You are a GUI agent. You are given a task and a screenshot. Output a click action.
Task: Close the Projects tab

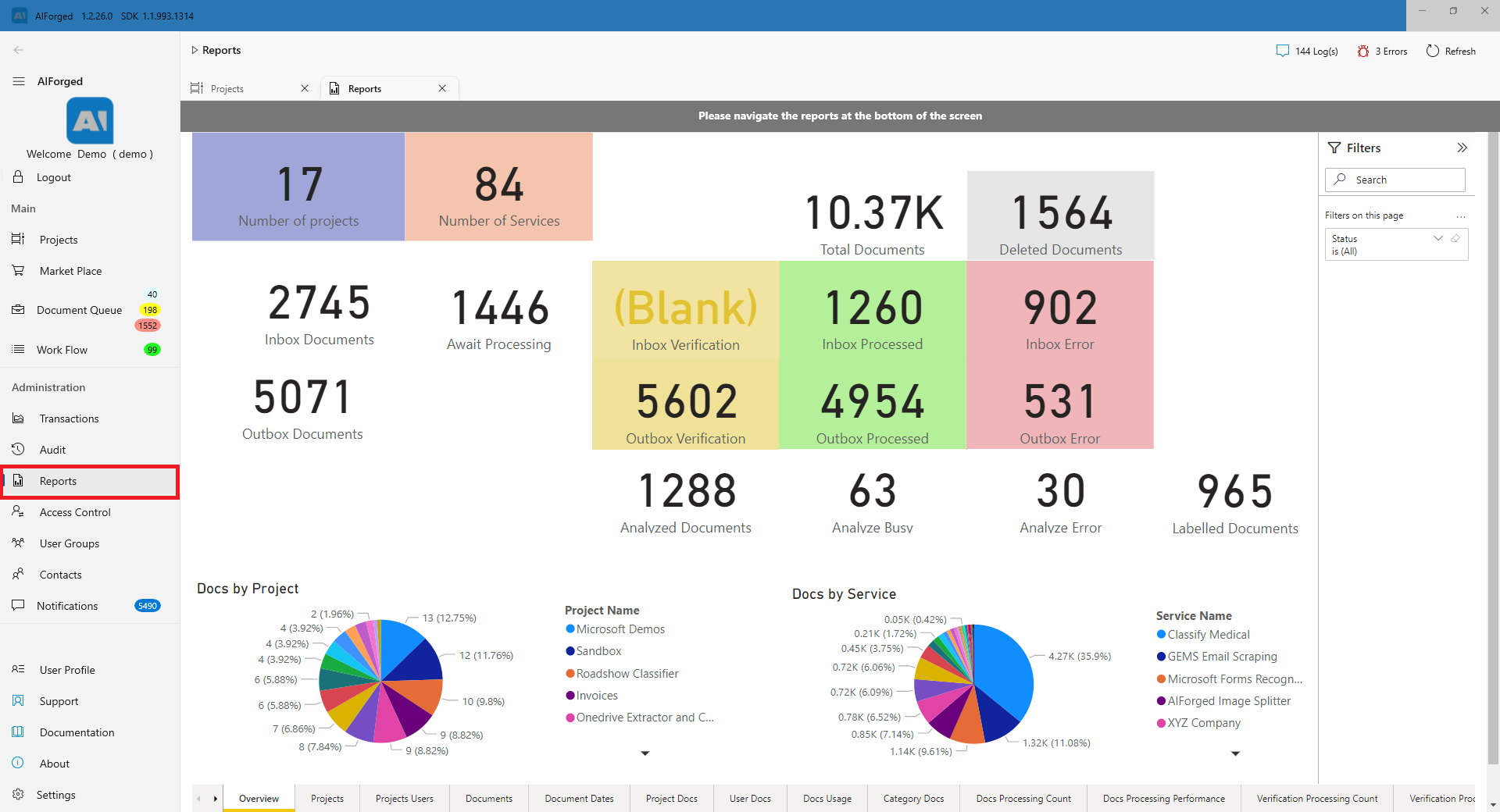pos(305,88)
